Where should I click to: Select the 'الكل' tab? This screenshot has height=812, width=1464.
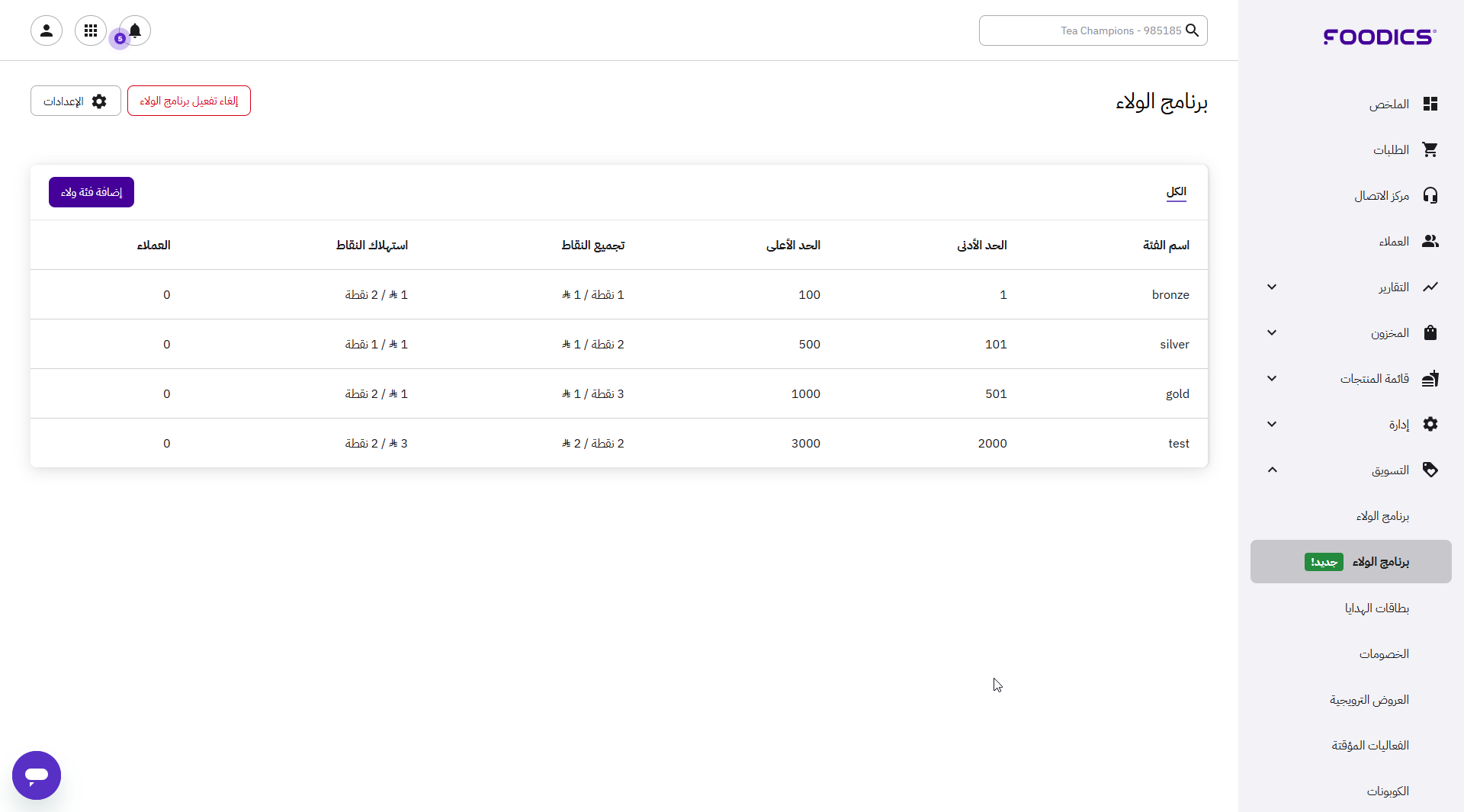pos(1176,192)
